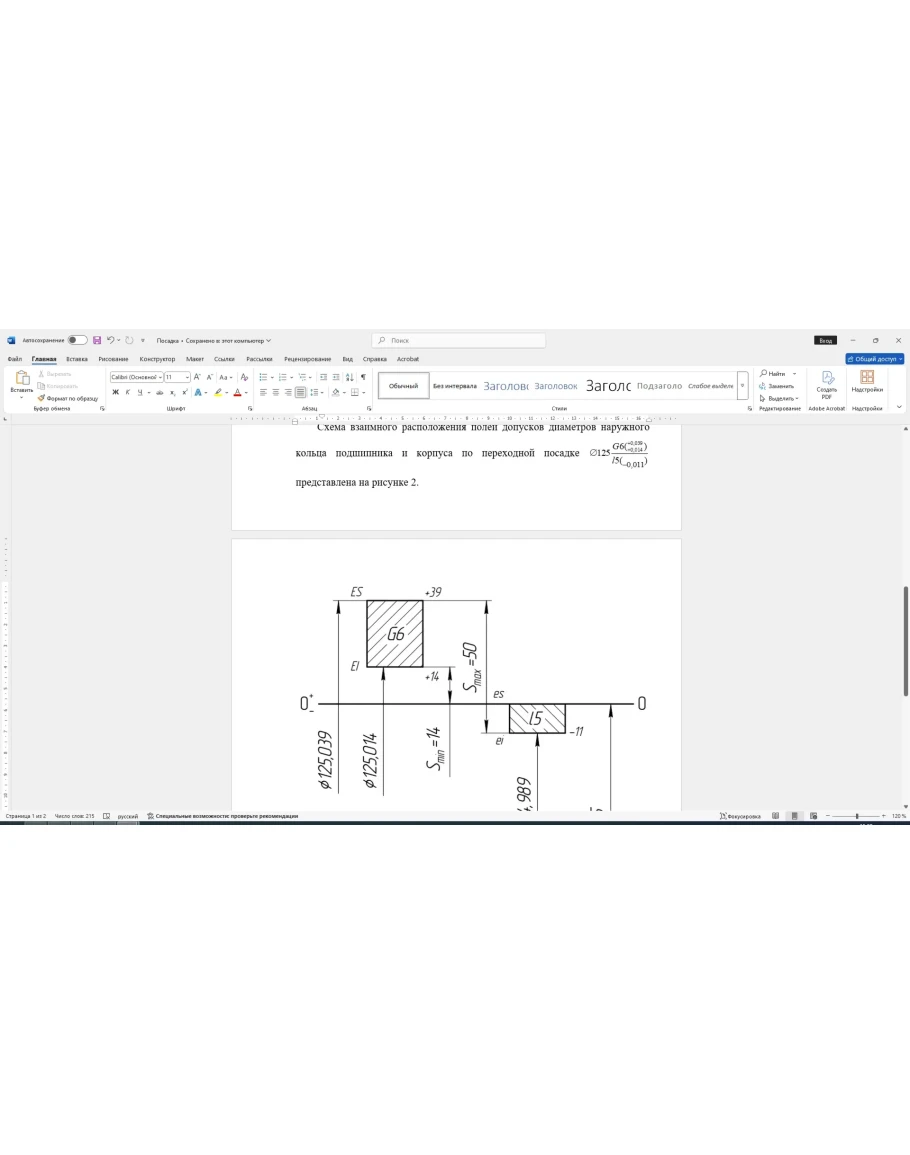Toggle the Автосохранение switch

click(x=77, y=340)
